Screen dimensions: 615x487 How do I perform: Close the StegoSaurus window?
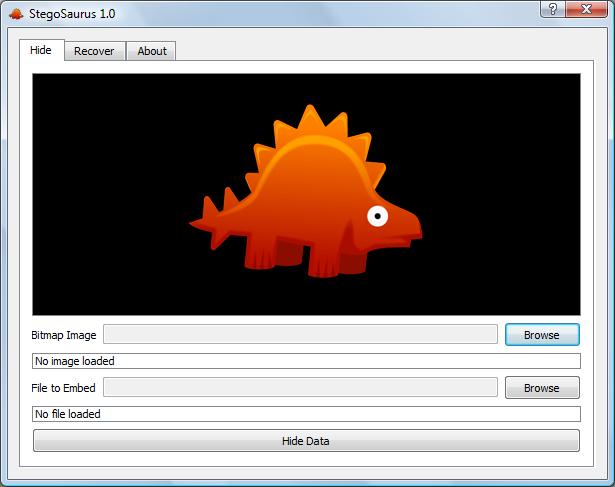[x=586, y=9]
